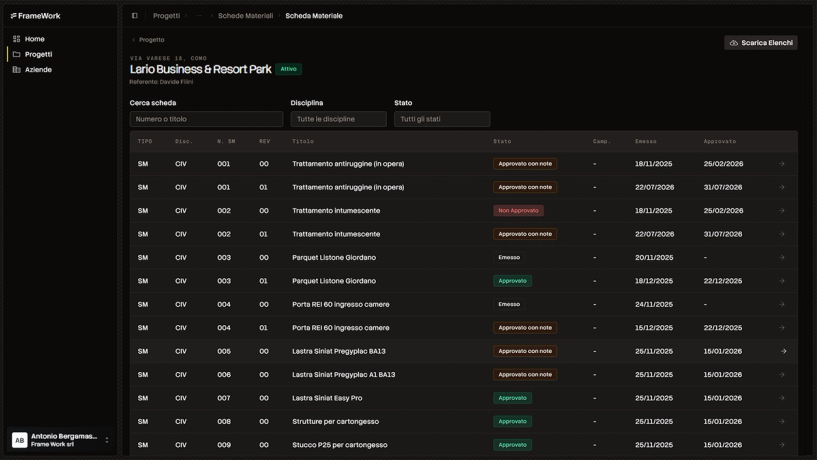Screen dimensions: 817x460
Task: Click title Lastra Siniat Pregyplac A1 BA13
Action: click(x=343, y=375)
